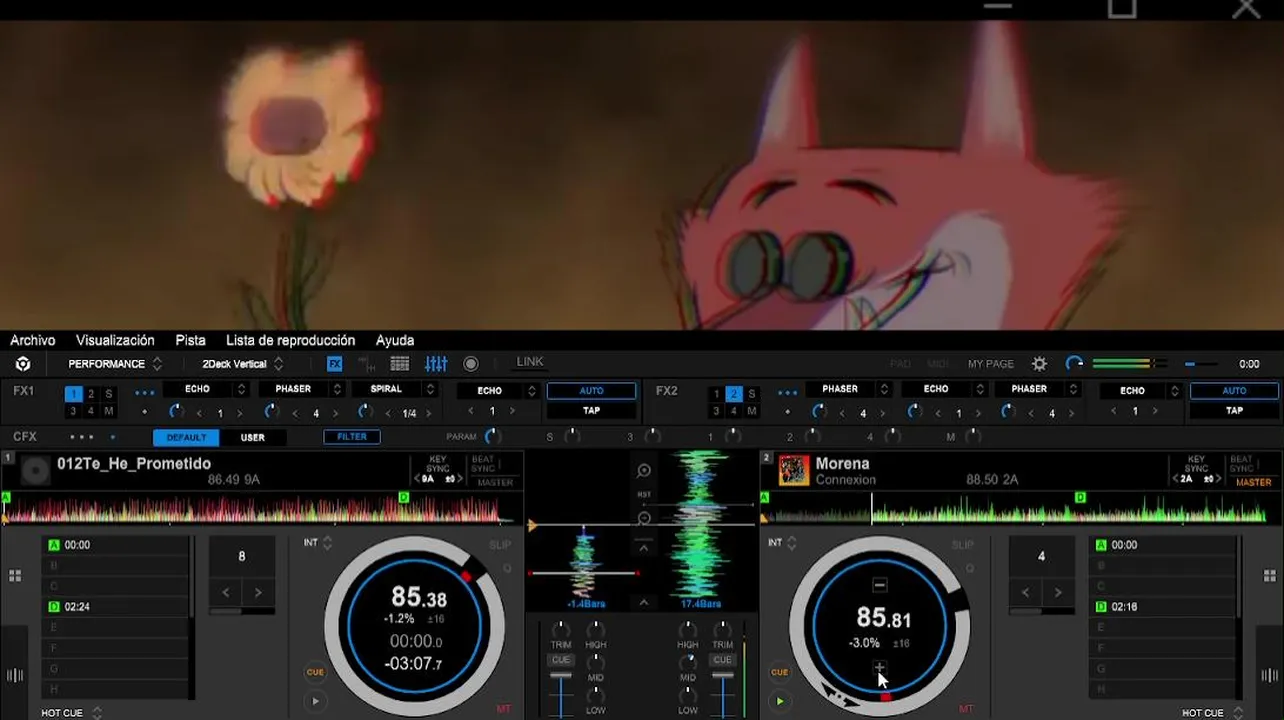This screenshot has width=1284, height=720.
Task: Click the deck 1 orange CUE button
Action: point(315,672)
